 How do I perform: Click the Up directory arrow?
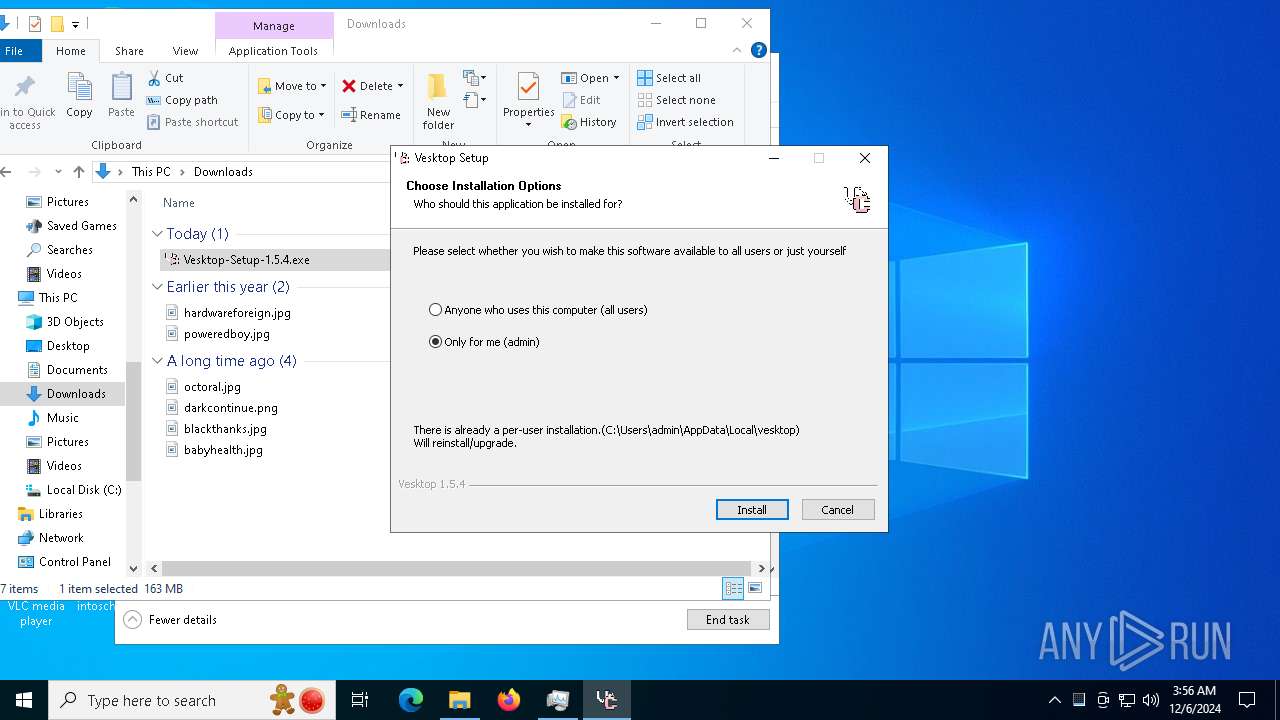pos(77,172)
